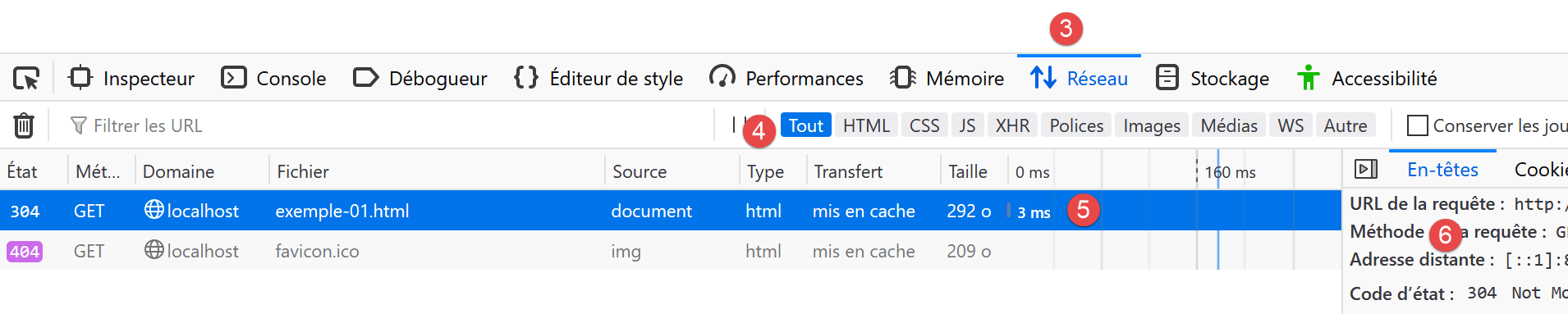
Task: Click 'mis en cache' in favicon.ico row
Action: click(x=864, y=251)
